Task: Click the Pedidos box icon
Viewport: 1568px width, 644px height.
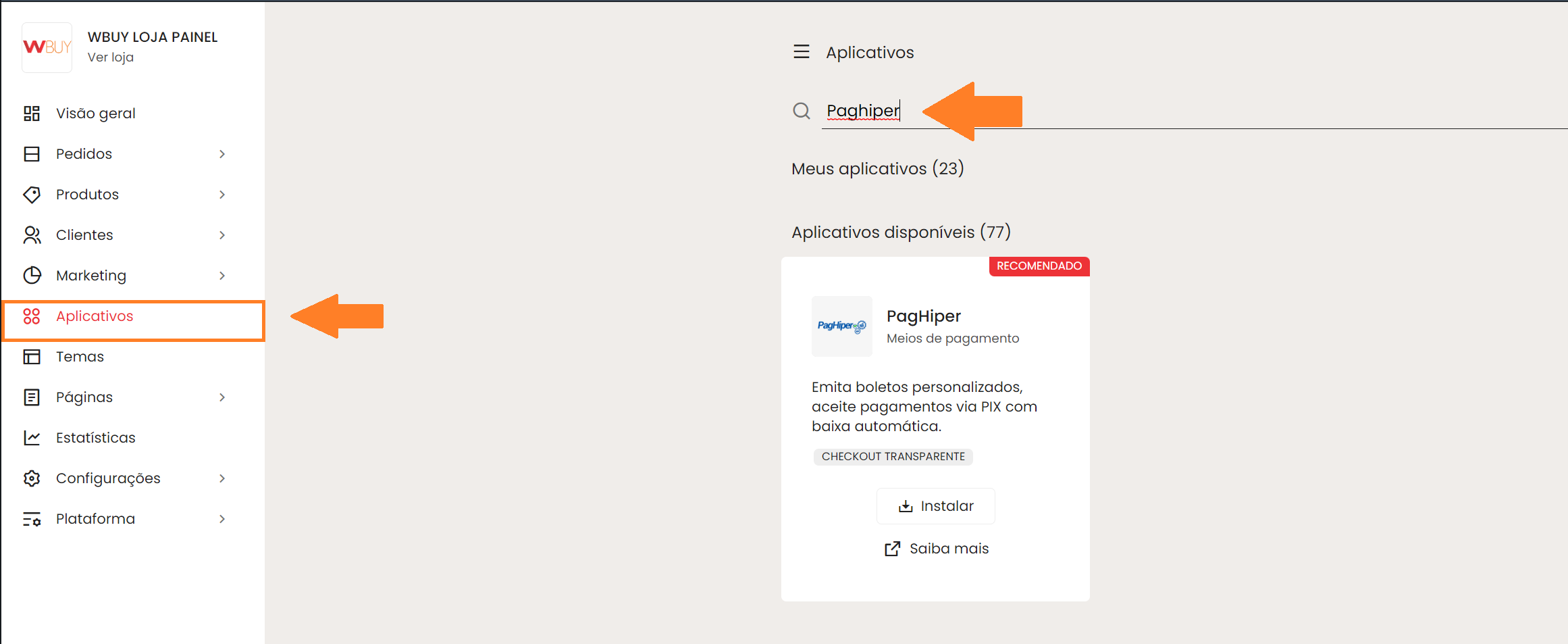Action: [x=32, y=154]
